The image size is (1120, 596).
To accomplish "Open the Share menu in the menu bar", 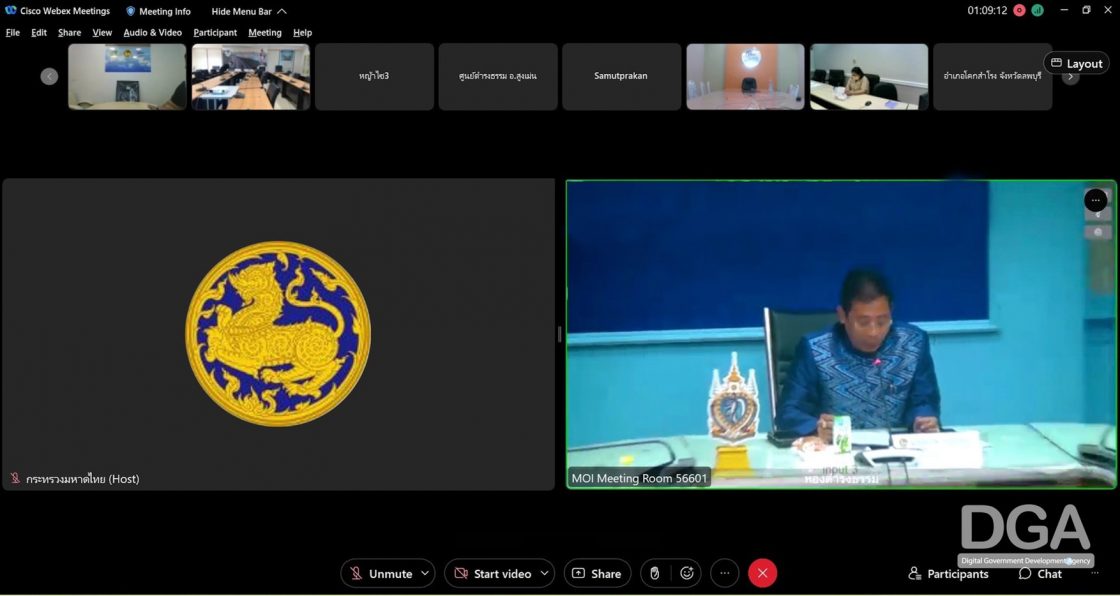I will [69, 33].
